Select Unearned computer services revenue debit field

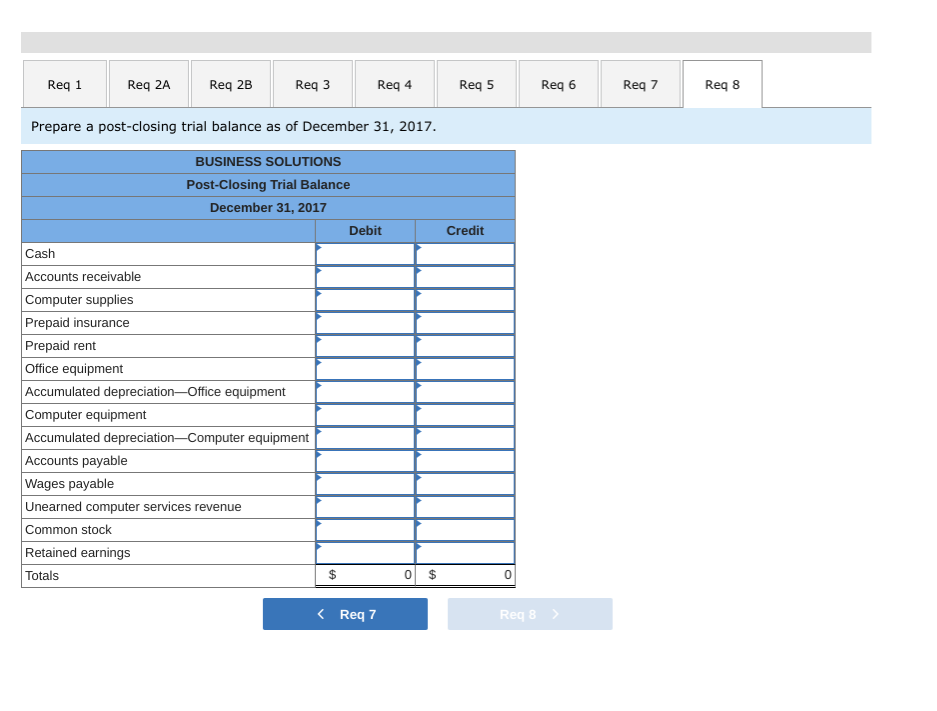[x=365, y=507]
